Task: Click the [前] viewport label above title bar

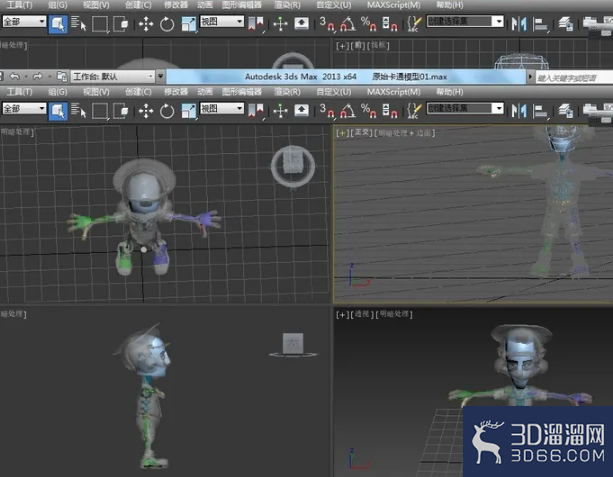Action: pos(358,45)
